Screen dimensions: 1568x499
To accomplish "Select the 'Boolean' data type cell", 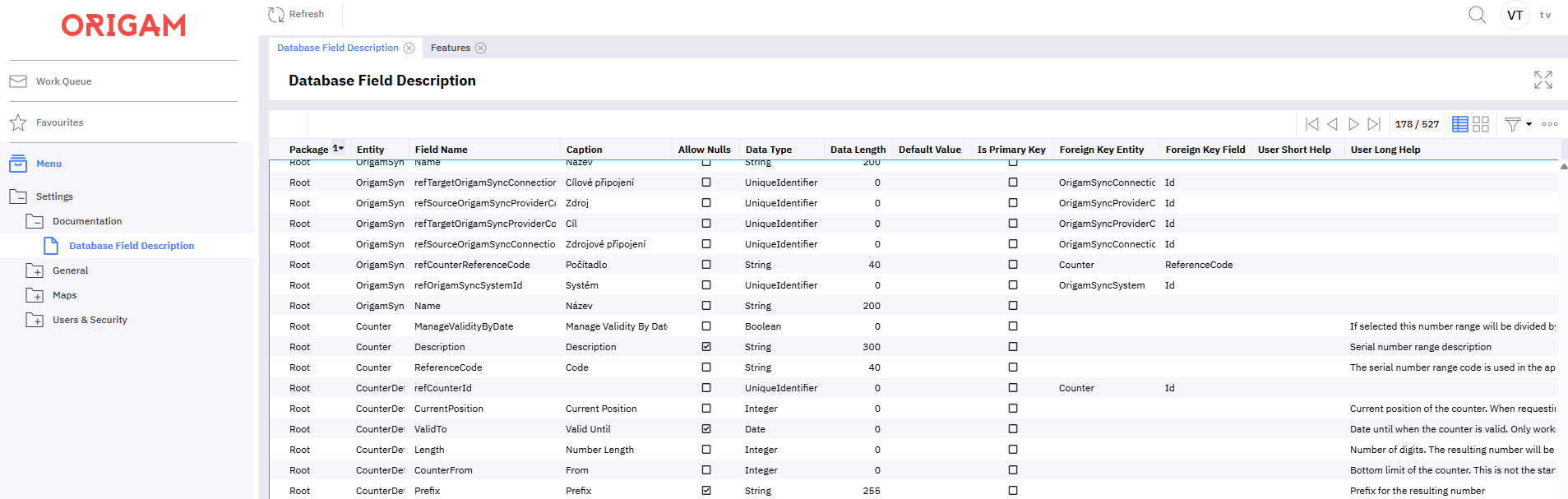I will (x=783, y=326).
